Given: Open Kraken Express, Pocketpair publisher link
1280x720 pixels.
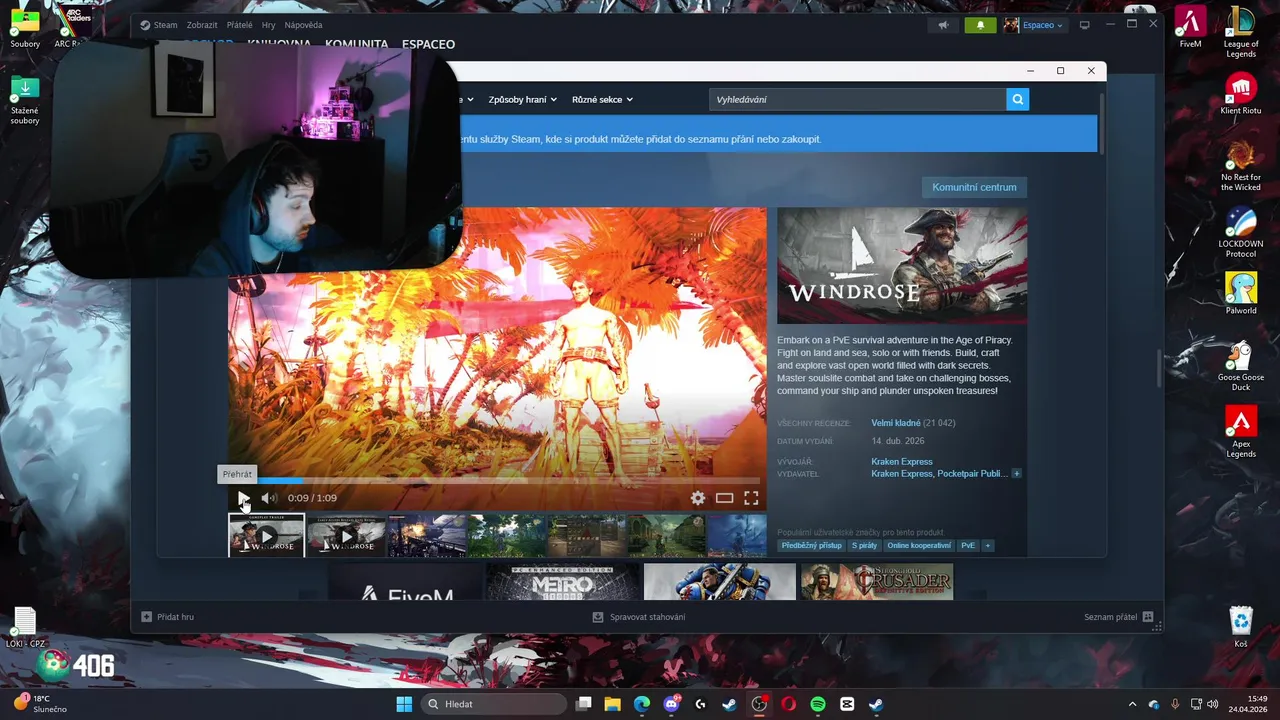Looking at the screenshot, I should (939, 474).
